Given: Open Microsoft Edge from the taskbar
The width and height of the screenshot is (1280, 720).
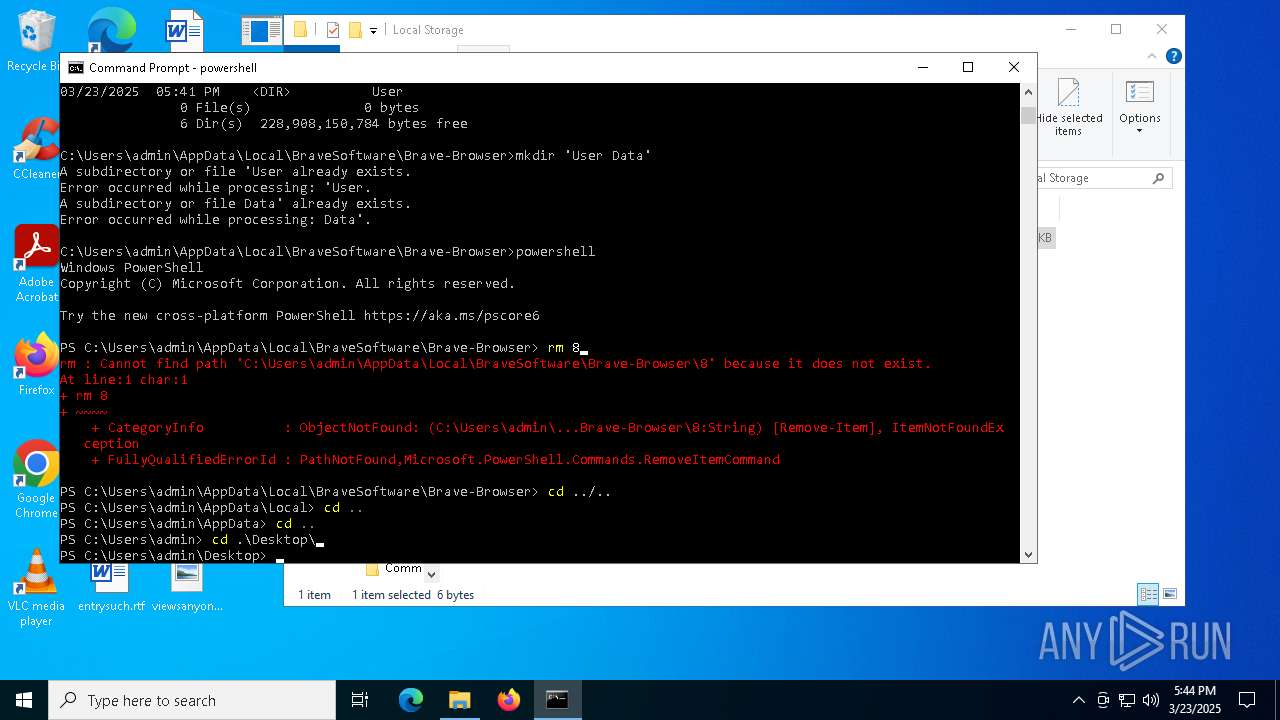Looking at the screenshot, I should pos(411,700).
